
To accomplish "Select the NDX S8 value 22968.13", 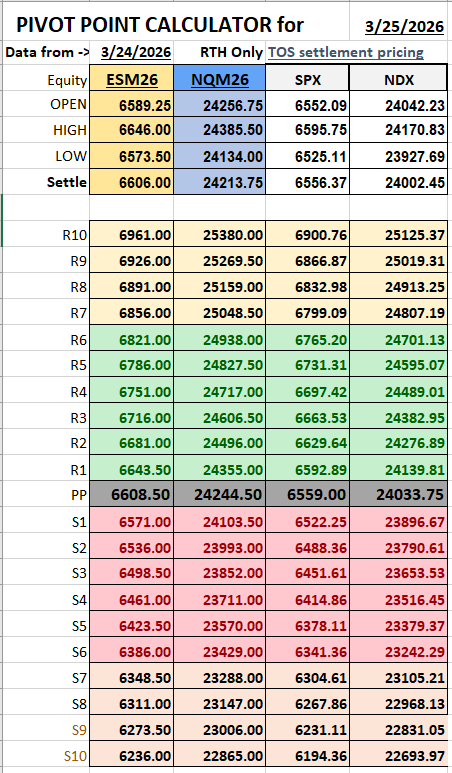I will (x=399, y=703).
